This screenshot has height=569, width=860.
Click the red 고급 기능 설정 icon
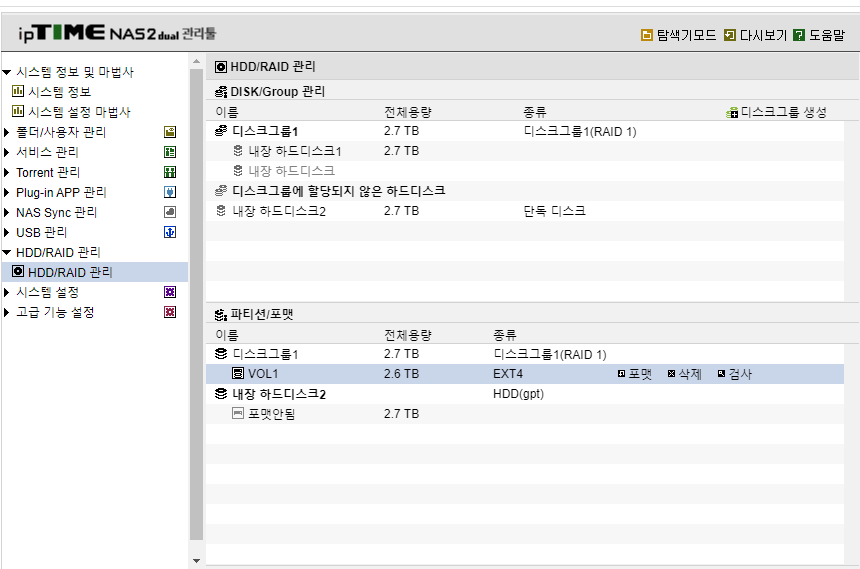[170, 312]
